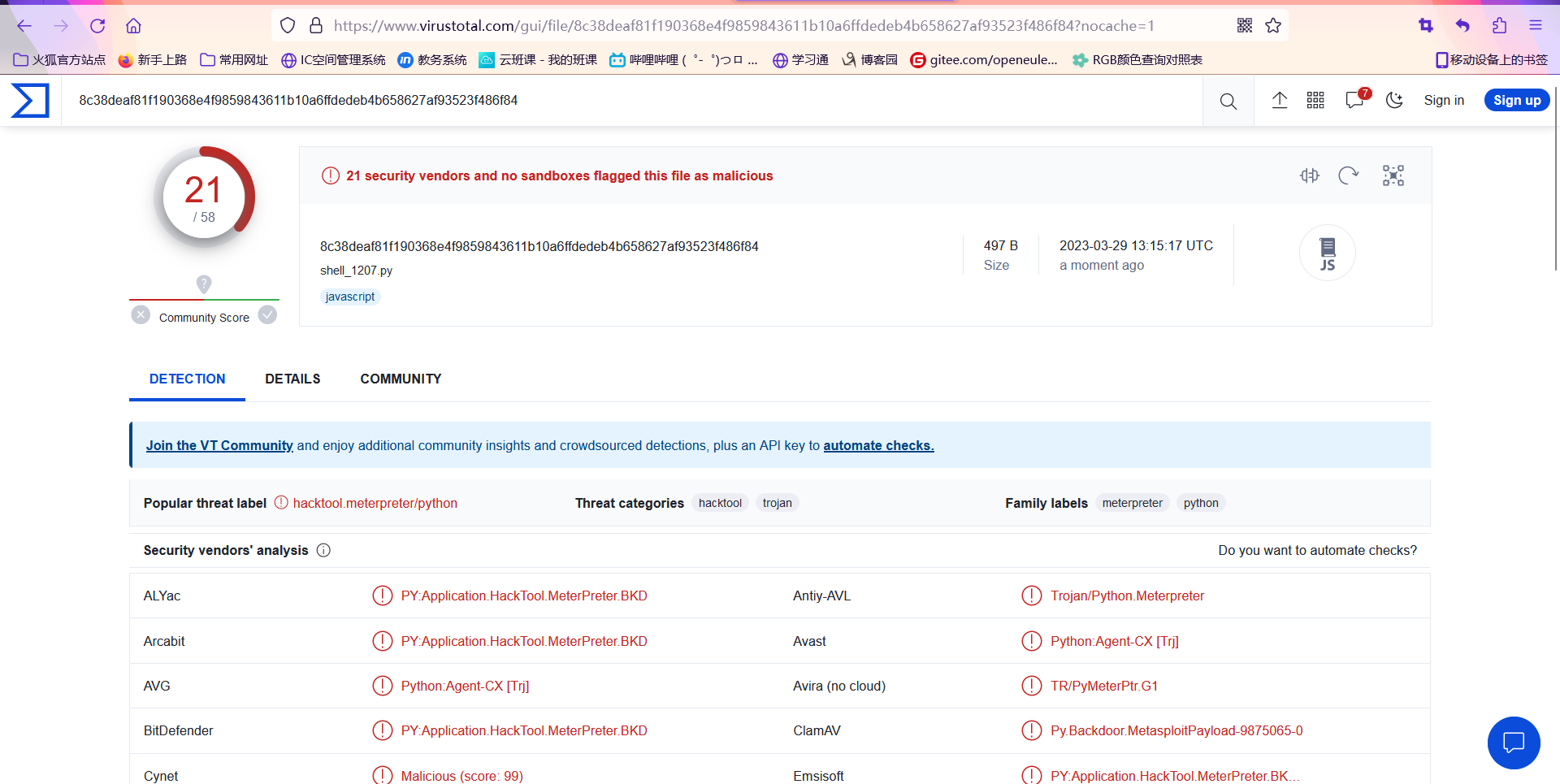Click the python family label
1560x784 pixels.
[x=1201, y=503]
